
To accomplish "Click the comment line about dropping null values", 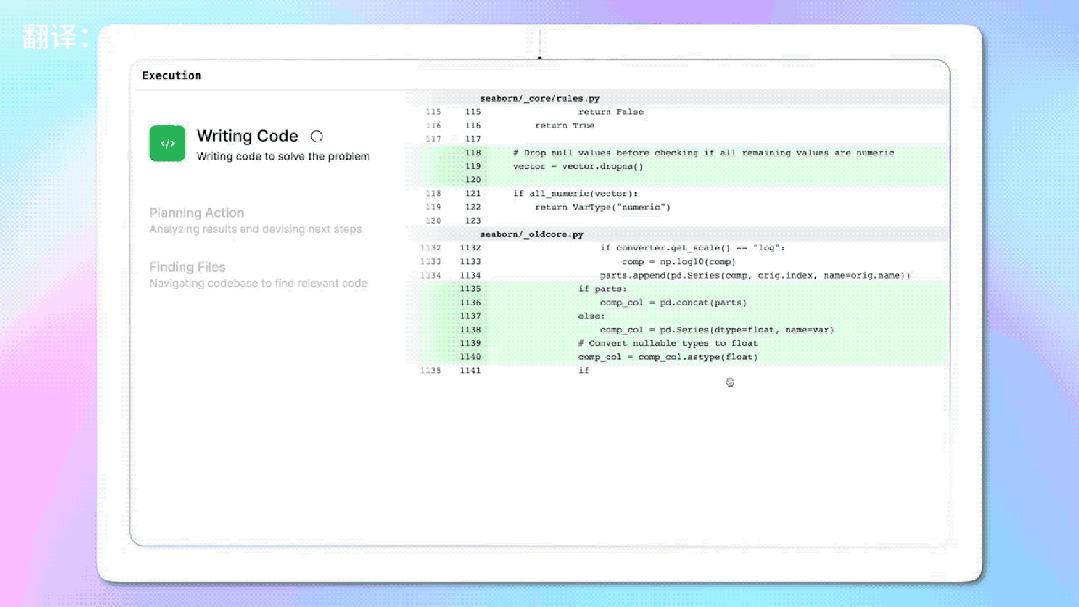I will click(703, 153).
